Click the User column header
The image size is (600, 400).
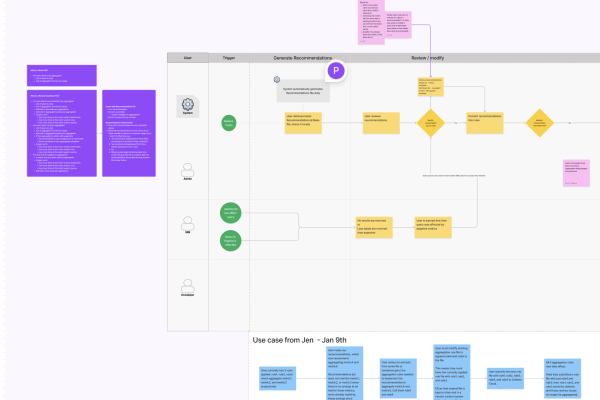click(x=187, y=58)
